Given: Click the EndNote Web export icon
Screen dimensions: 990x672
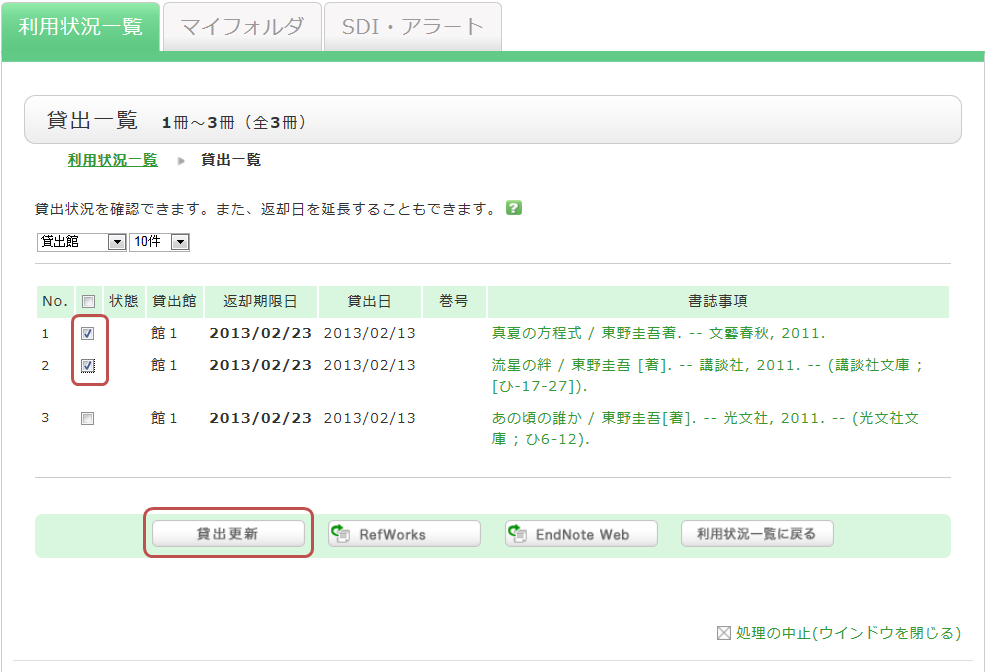Looking at the screenshot, I should [x=517, y=534].
